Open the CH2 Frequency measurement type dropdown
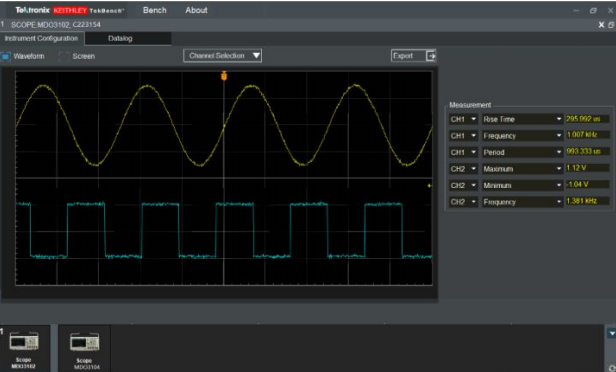The height and width of the screenshot is (372, 616). point(522,202)
